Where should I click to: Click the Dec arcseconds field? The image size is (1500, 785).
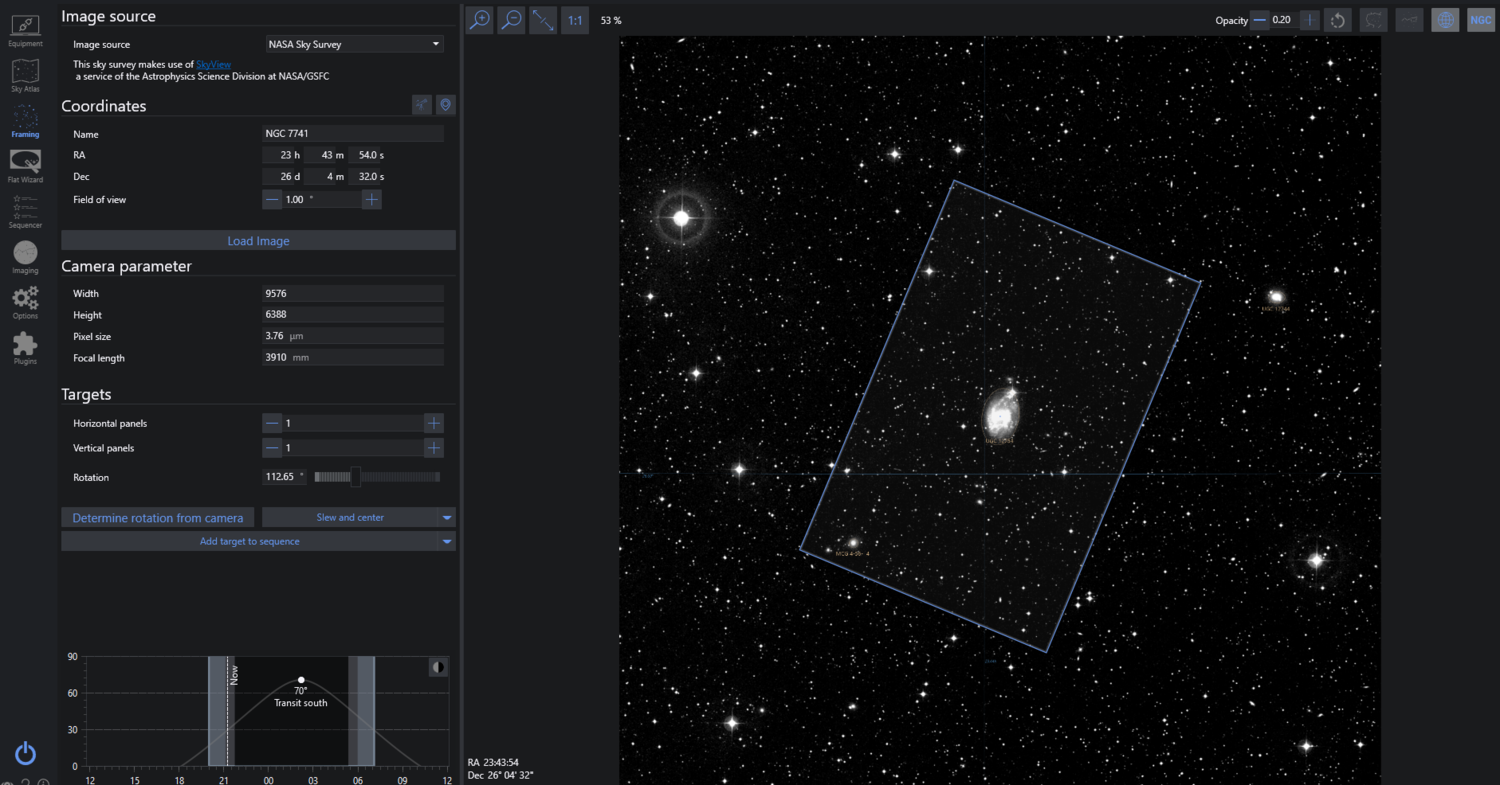click(368, 177)
